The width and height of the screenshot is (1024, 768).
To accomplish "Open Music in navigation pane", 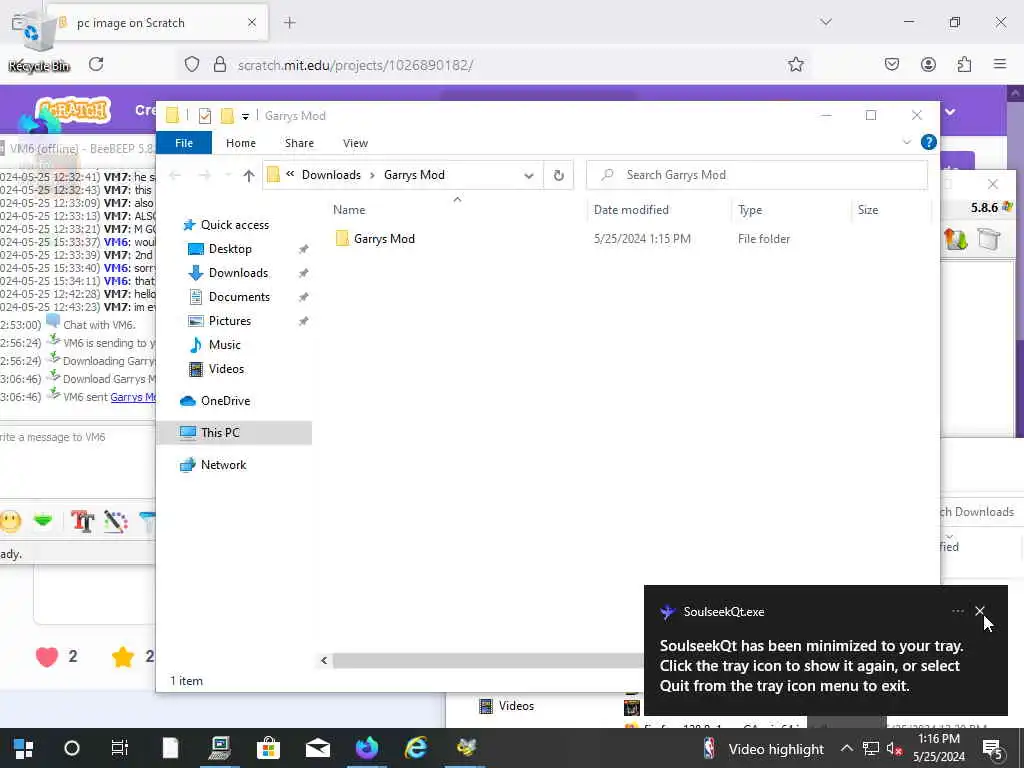I will tap(224, 345).
